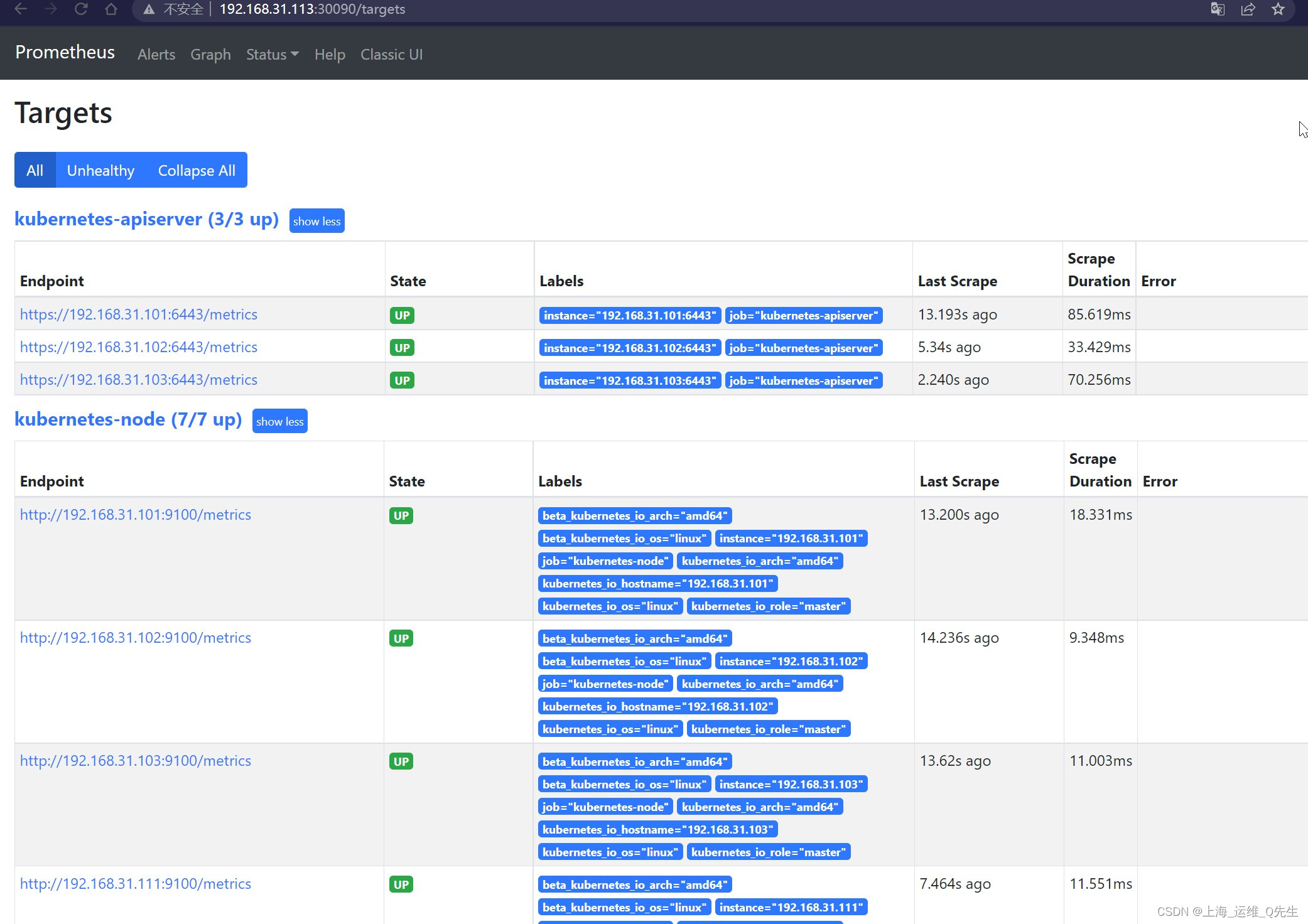This screenshot has height=924, width=1308.
Task: Open http://192.168.31.111:9100/metrics endpoint
Action: 136,884
